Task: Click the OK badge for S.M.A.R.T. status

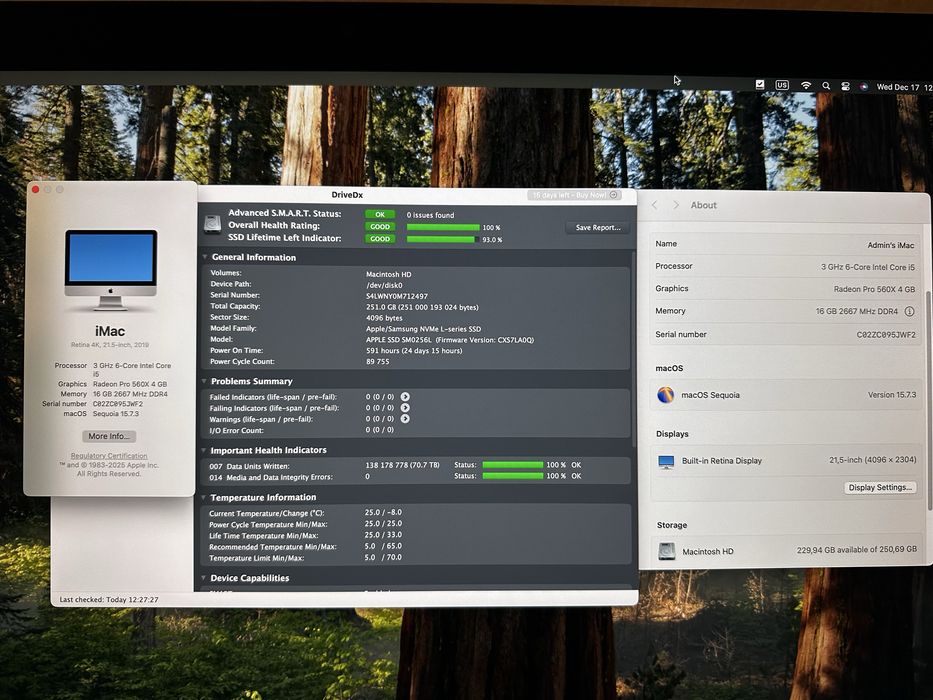Action: point(380,214)
